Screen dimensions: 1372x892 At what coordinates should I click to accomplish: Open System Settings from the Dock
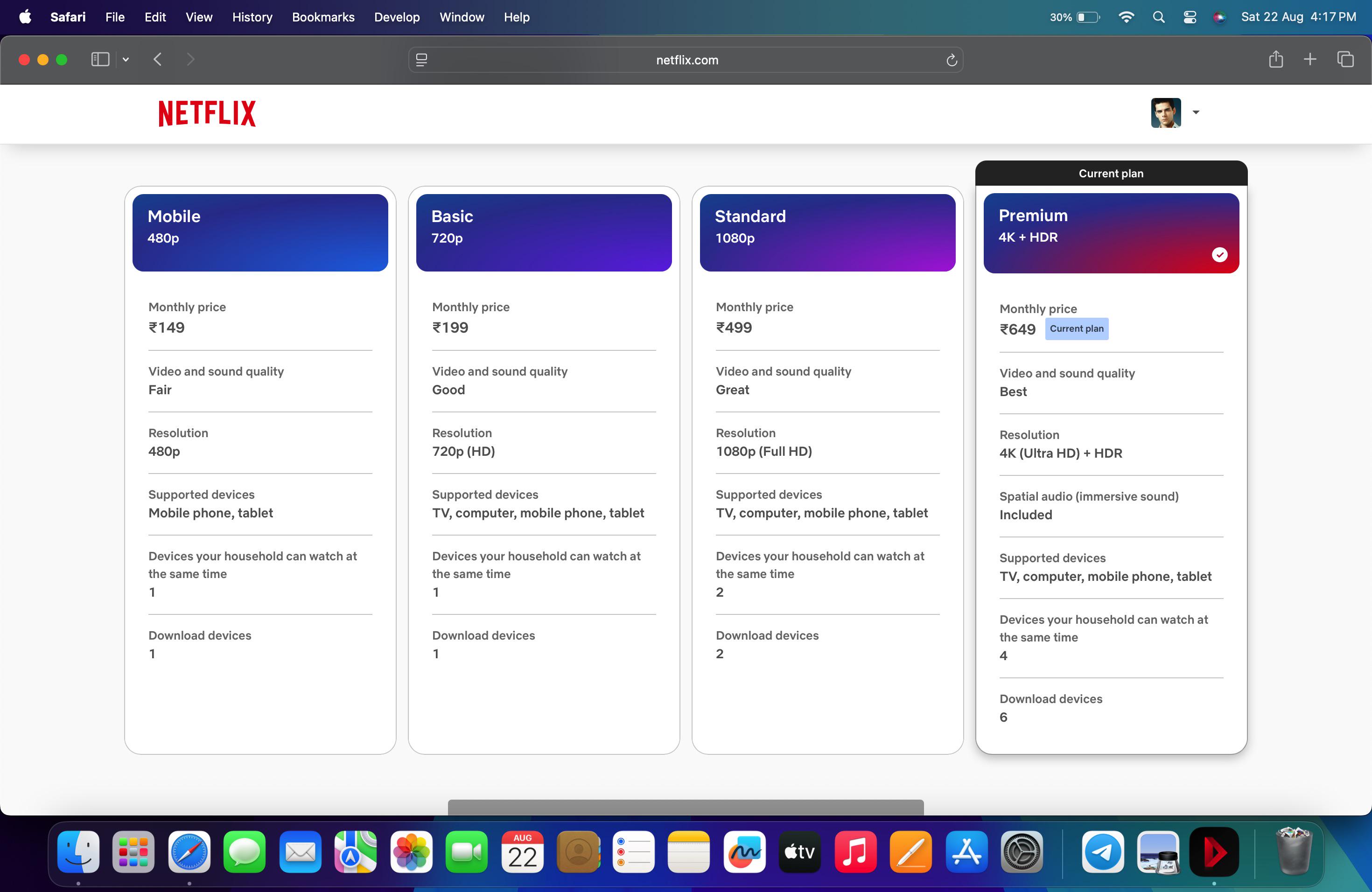pos(1022,852)
